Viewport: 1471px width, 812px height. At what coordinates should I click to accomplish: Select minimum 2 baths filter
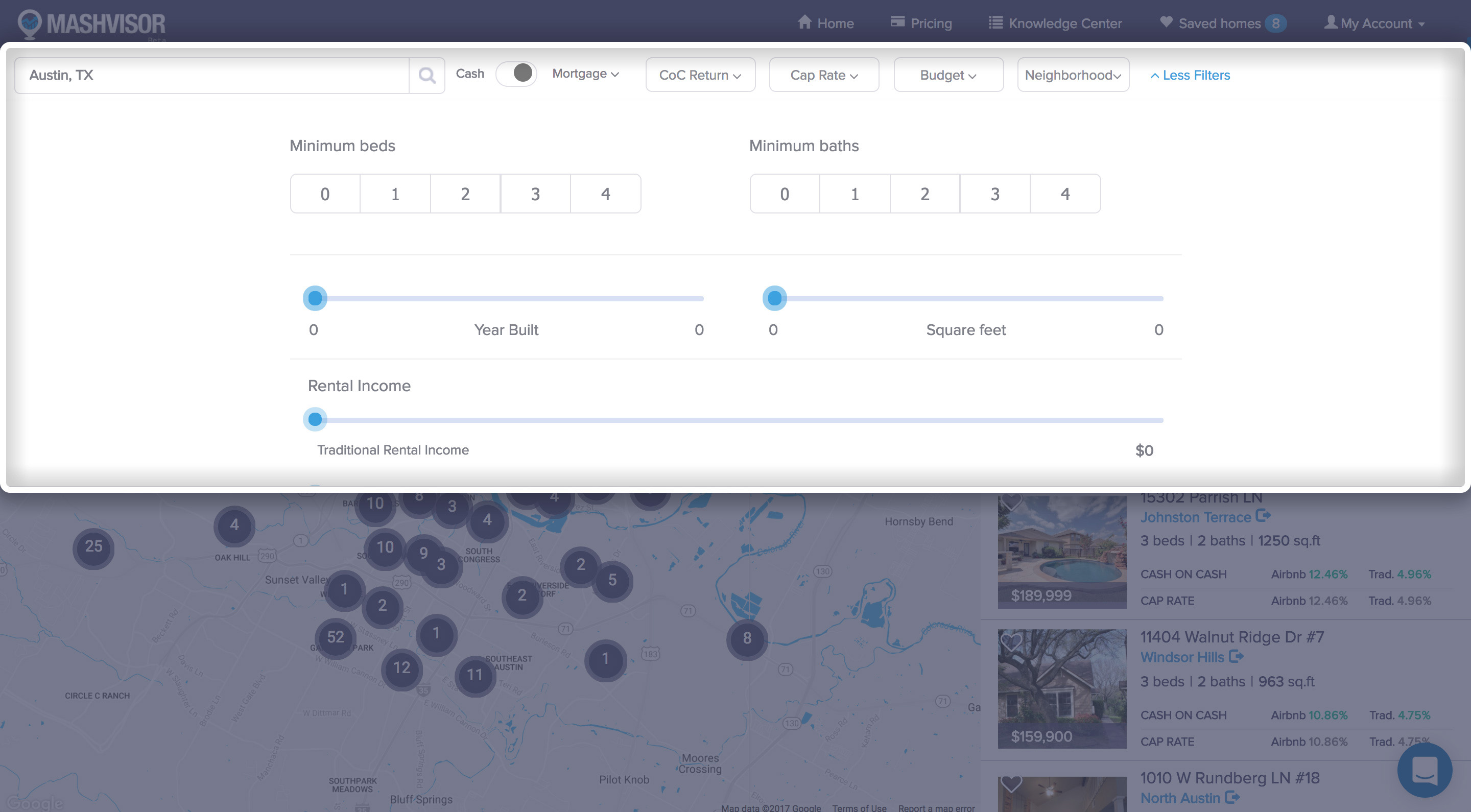tap(925, 193)
